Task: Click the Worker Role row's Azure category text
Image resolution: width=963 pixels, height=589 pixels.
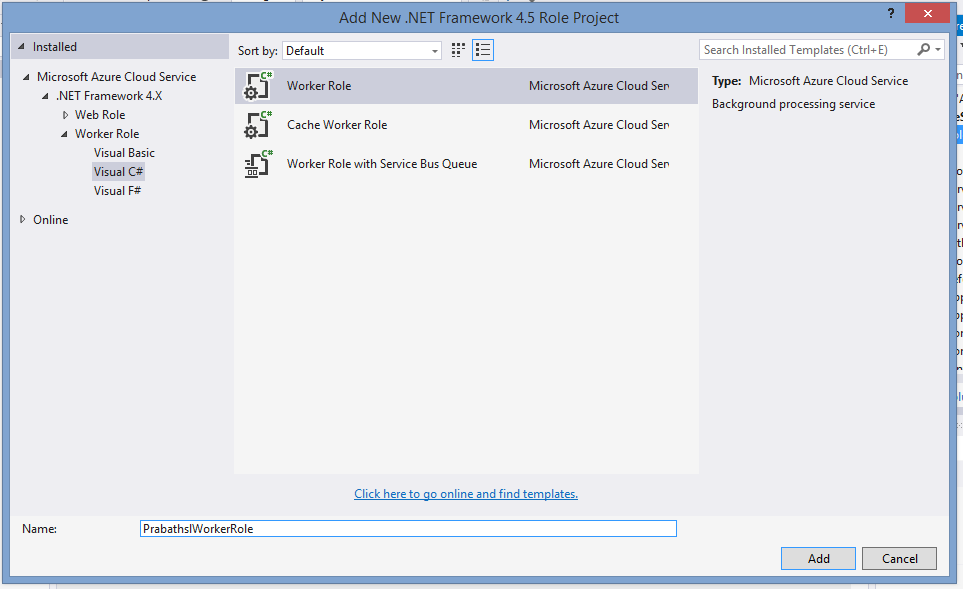Action: [x=599, y=86]
